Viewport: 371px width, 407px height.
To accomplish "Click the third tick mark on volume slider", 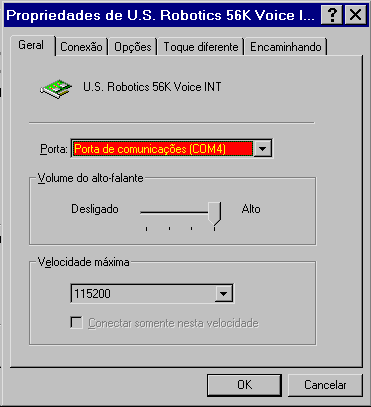I will (192, 229).
